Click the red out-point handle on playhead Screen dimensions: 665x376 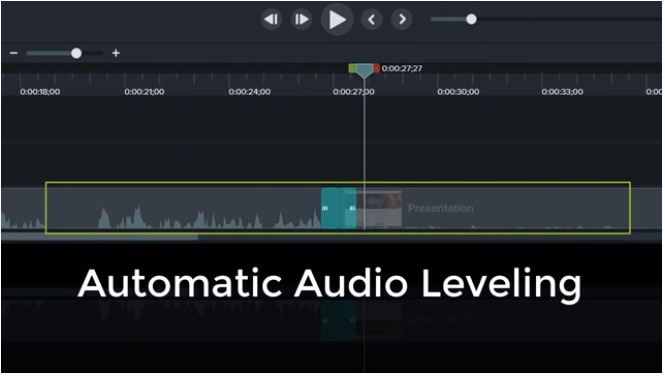pos(377,68)
